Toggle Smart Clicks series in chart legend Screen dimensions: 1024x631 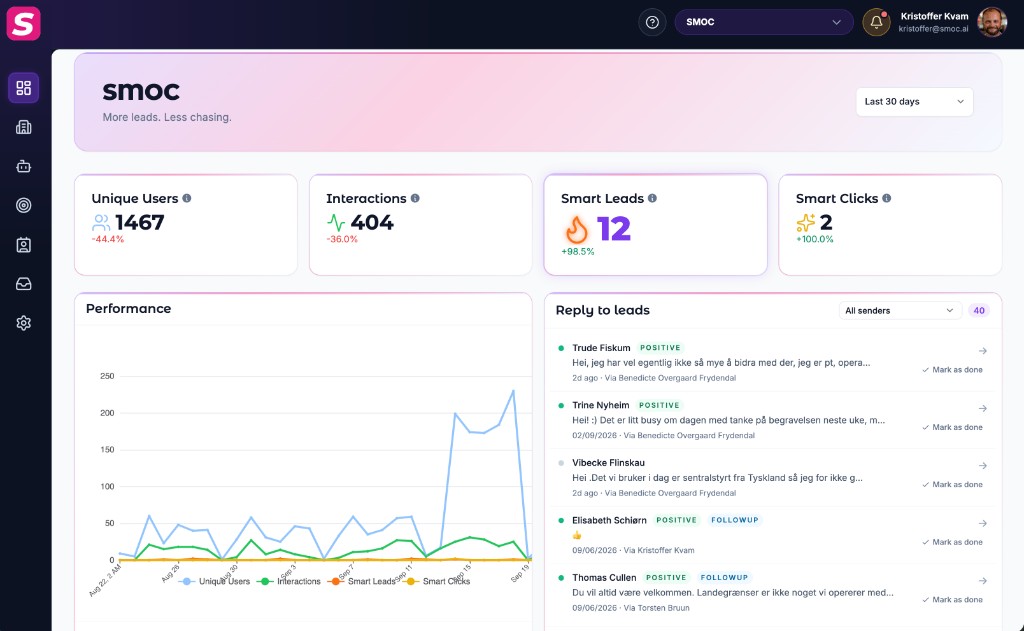tap(437, 581)
